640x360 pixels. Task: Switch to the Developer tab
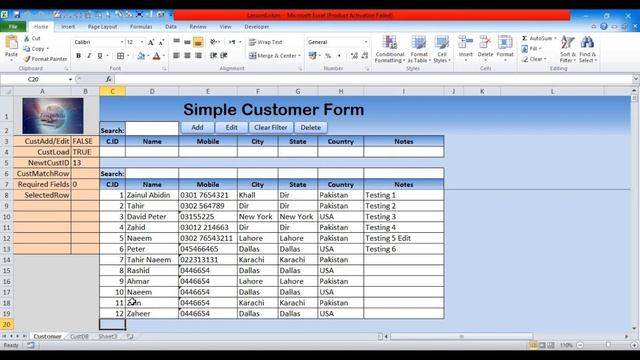point(256,27)
